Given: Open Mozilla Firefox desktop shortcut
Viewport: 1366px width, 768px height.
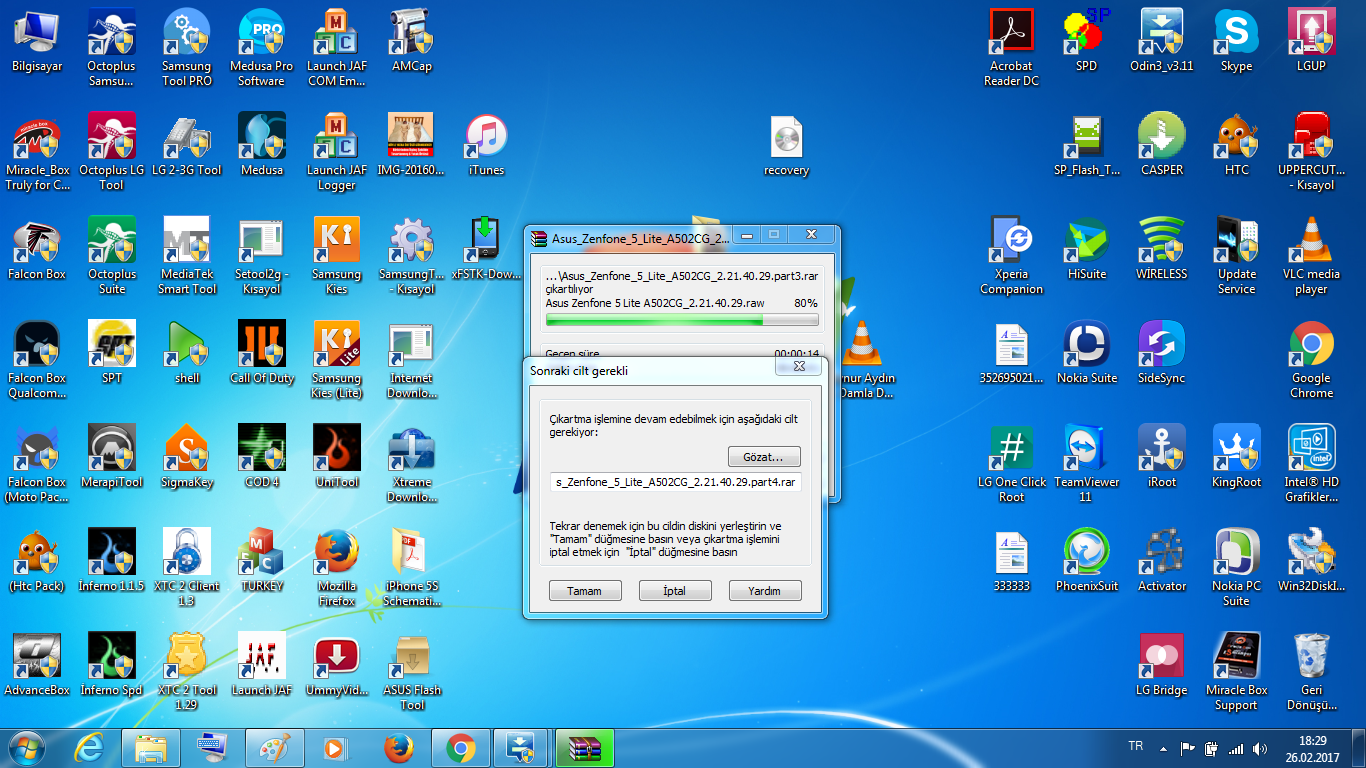Looking at the screenshot, I should pos(337,569).
